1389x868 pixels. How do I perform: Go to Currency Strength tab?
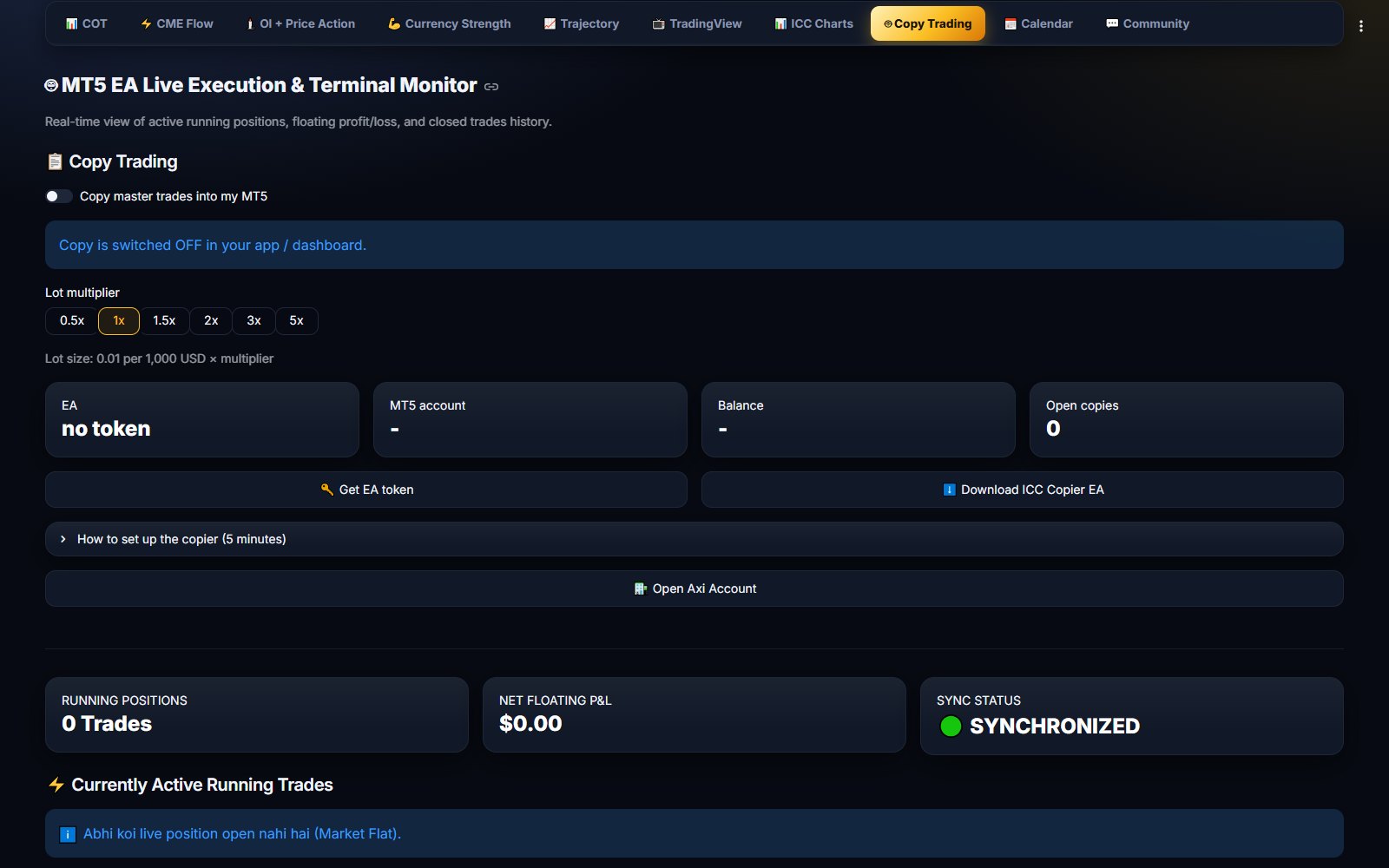[450, 23]
